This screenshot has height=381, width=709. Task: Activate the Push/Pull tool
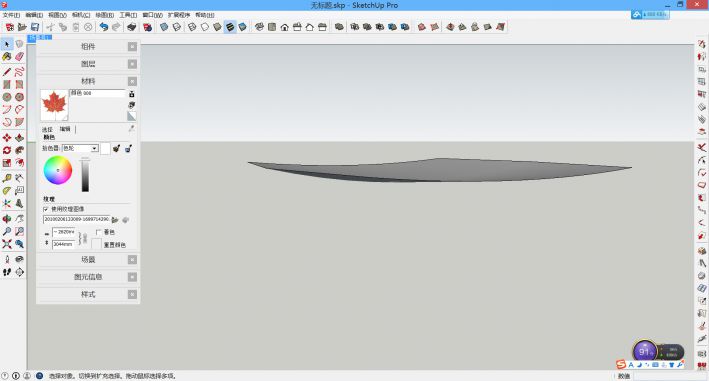point(19,137)
